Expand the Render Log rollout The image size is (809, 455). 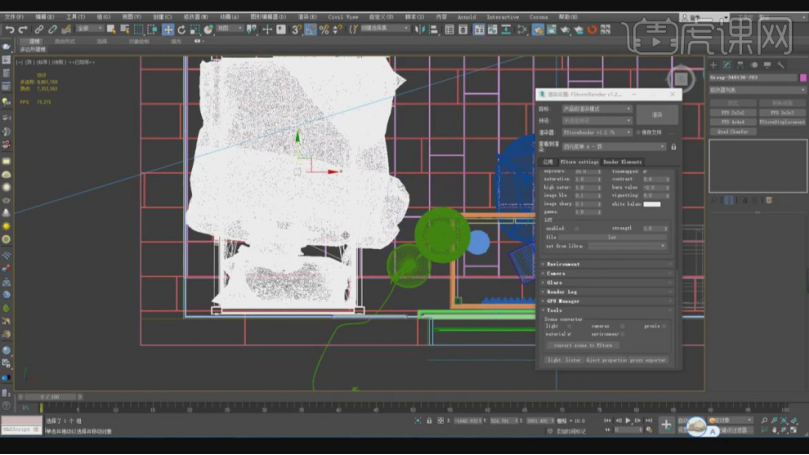tap(608, 292)
